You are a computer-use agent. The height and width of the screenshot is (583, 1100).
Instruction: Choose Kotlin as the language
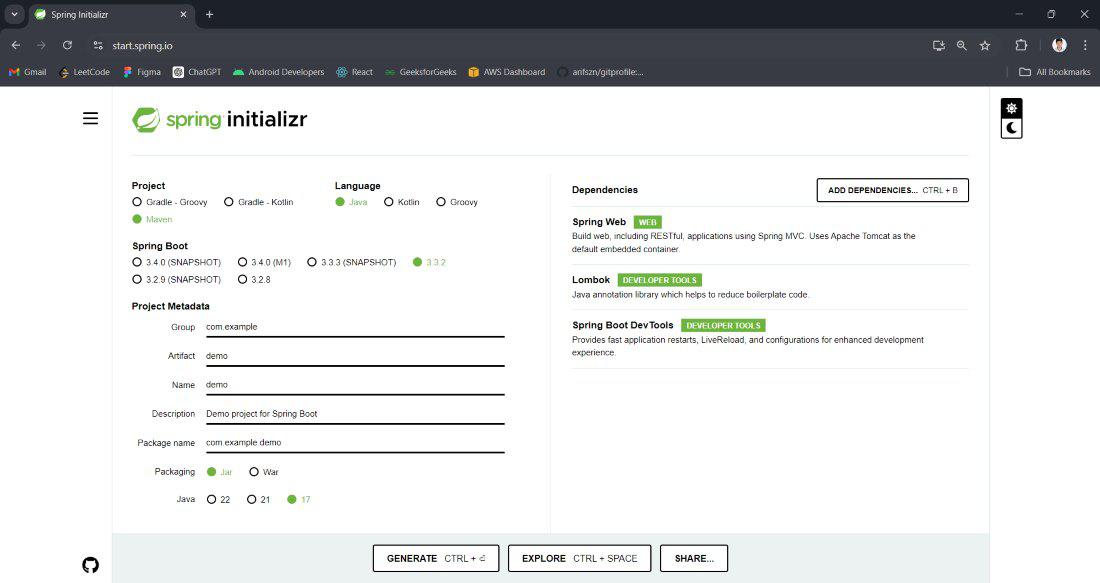tap(402, 202)
